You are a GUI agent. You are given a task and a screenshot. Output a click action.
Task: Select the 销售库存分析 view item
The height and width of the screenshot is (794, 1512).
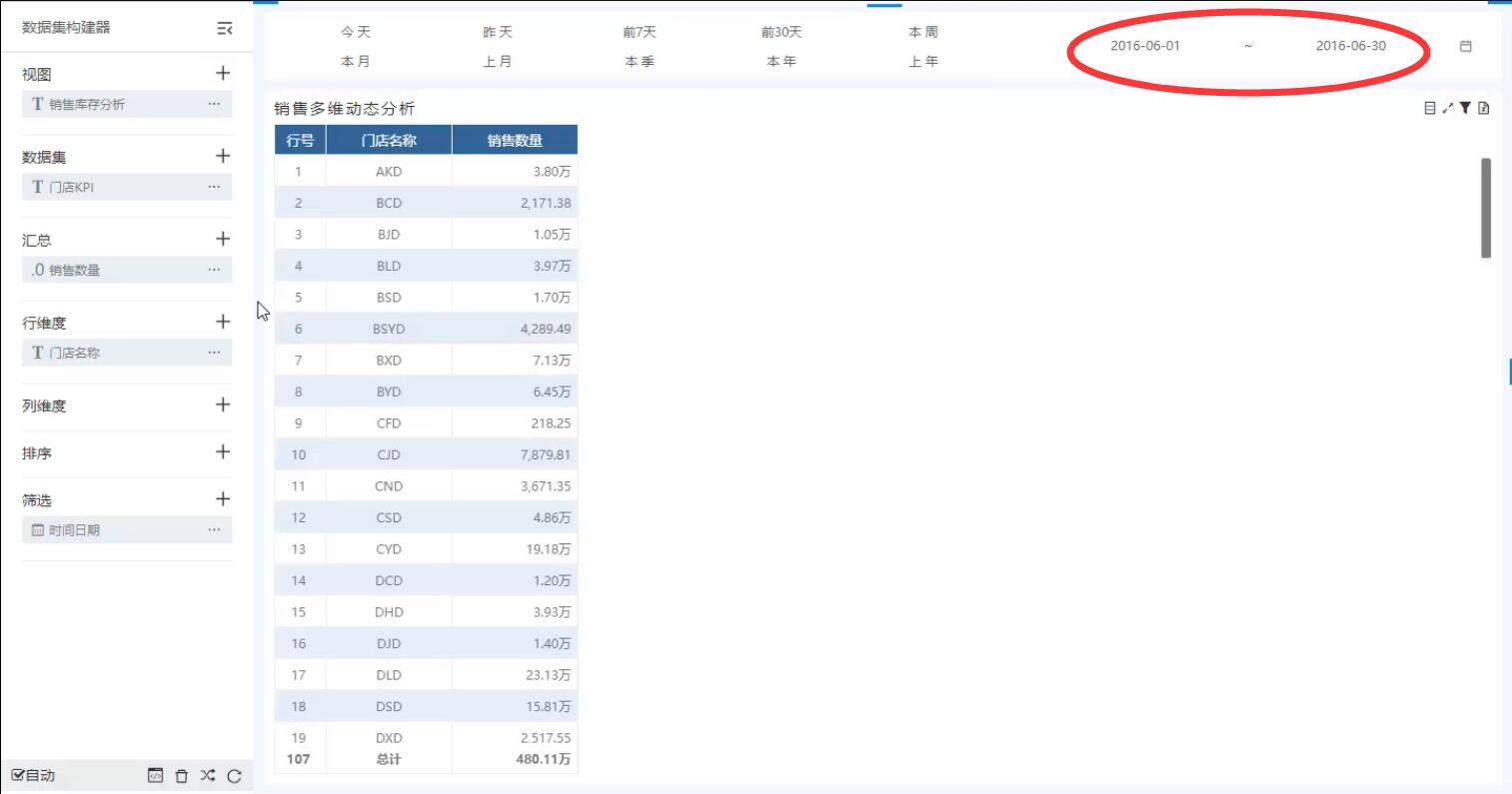pyautogui.click(x=127, y=104)
